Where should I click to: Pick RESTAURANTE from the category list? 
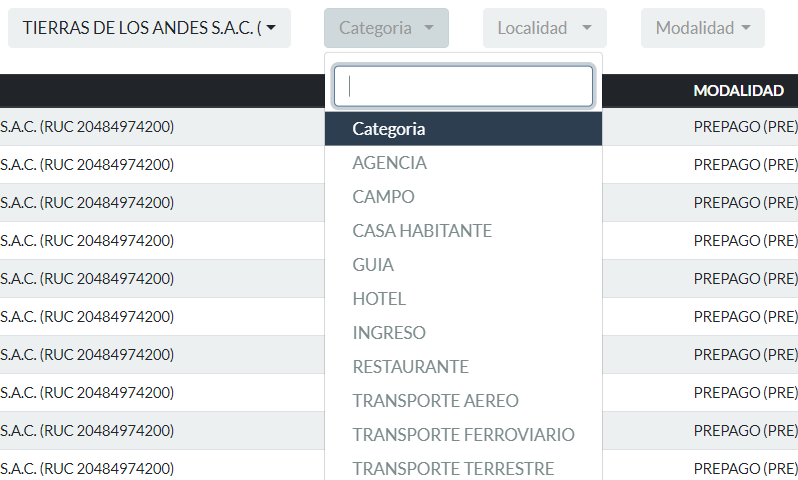(x=410, y=367)
